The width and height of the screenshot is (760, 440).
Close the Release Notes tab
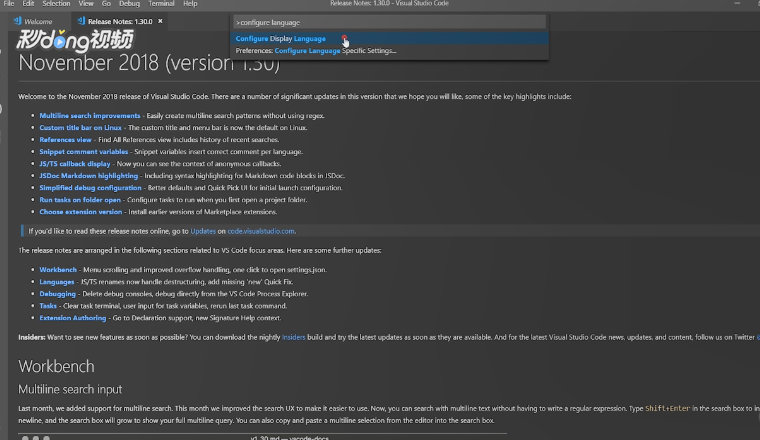160,21
